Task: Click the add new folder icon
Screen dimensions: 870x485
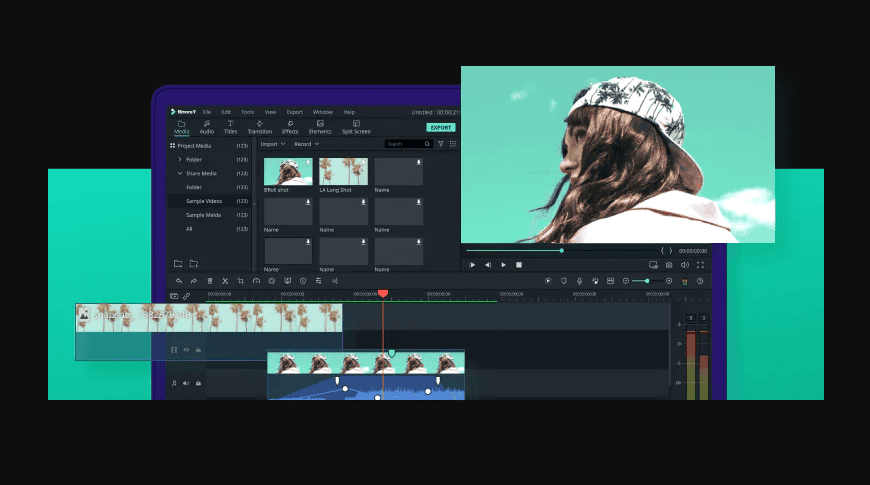Action: click(x=194, y=264)
